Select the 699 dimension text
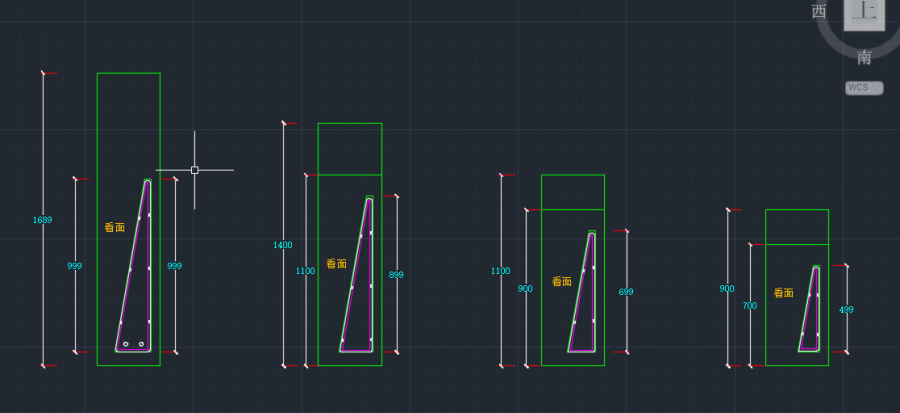Image resolution: width=900 pixels, height=413 pixels. tap(626, 292)
